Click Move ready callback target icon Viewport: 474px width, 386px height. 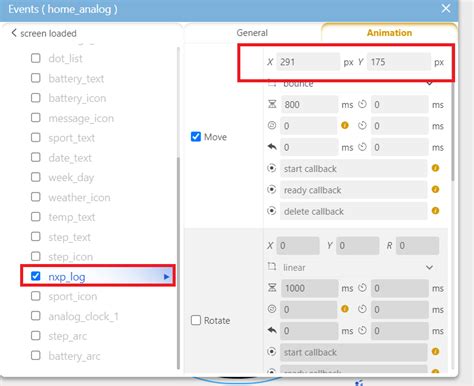(272, 190)
